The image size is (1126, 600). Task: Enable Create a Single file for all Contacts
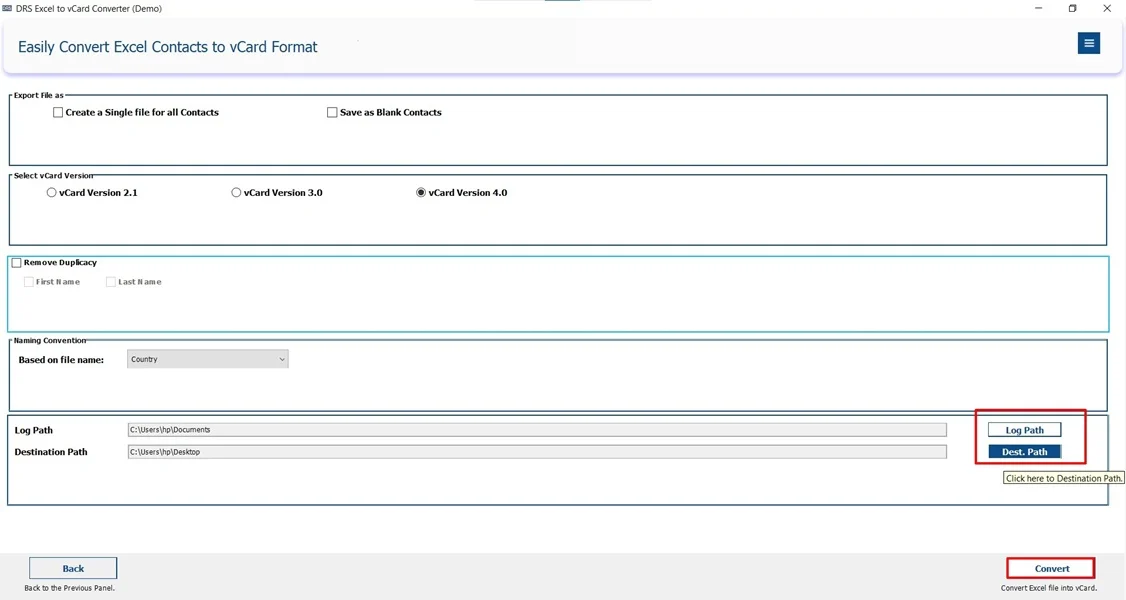(58, 112)
